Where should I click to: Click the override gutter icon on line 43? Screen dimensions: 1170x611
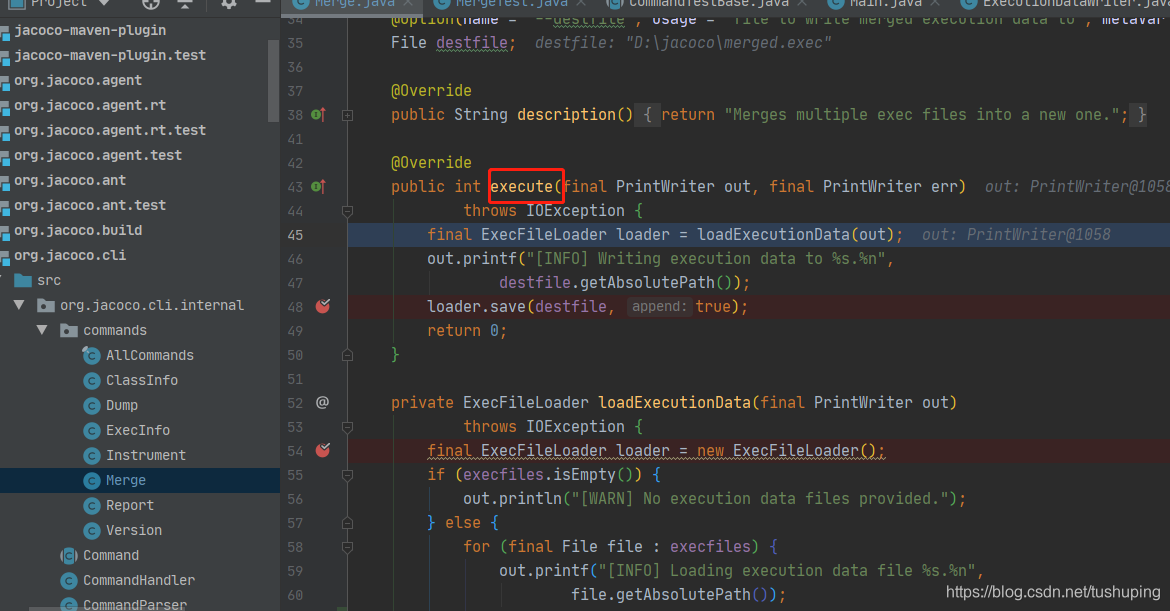click(318, 187)
